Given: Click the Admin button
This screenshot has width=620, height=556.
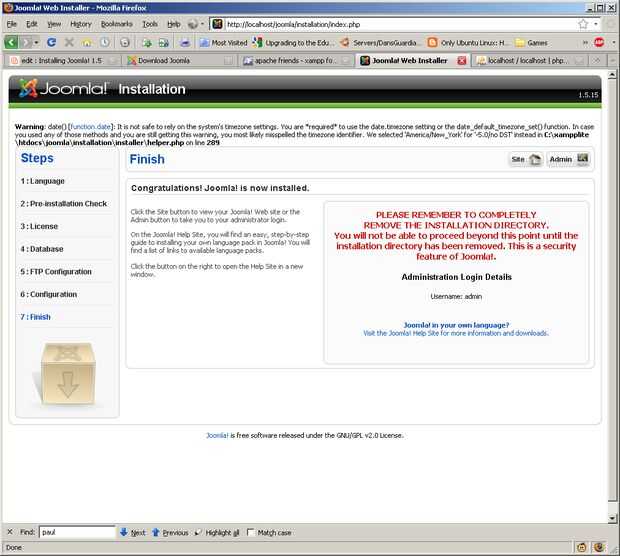Looking at the screenshot, I should coord(569,159).
